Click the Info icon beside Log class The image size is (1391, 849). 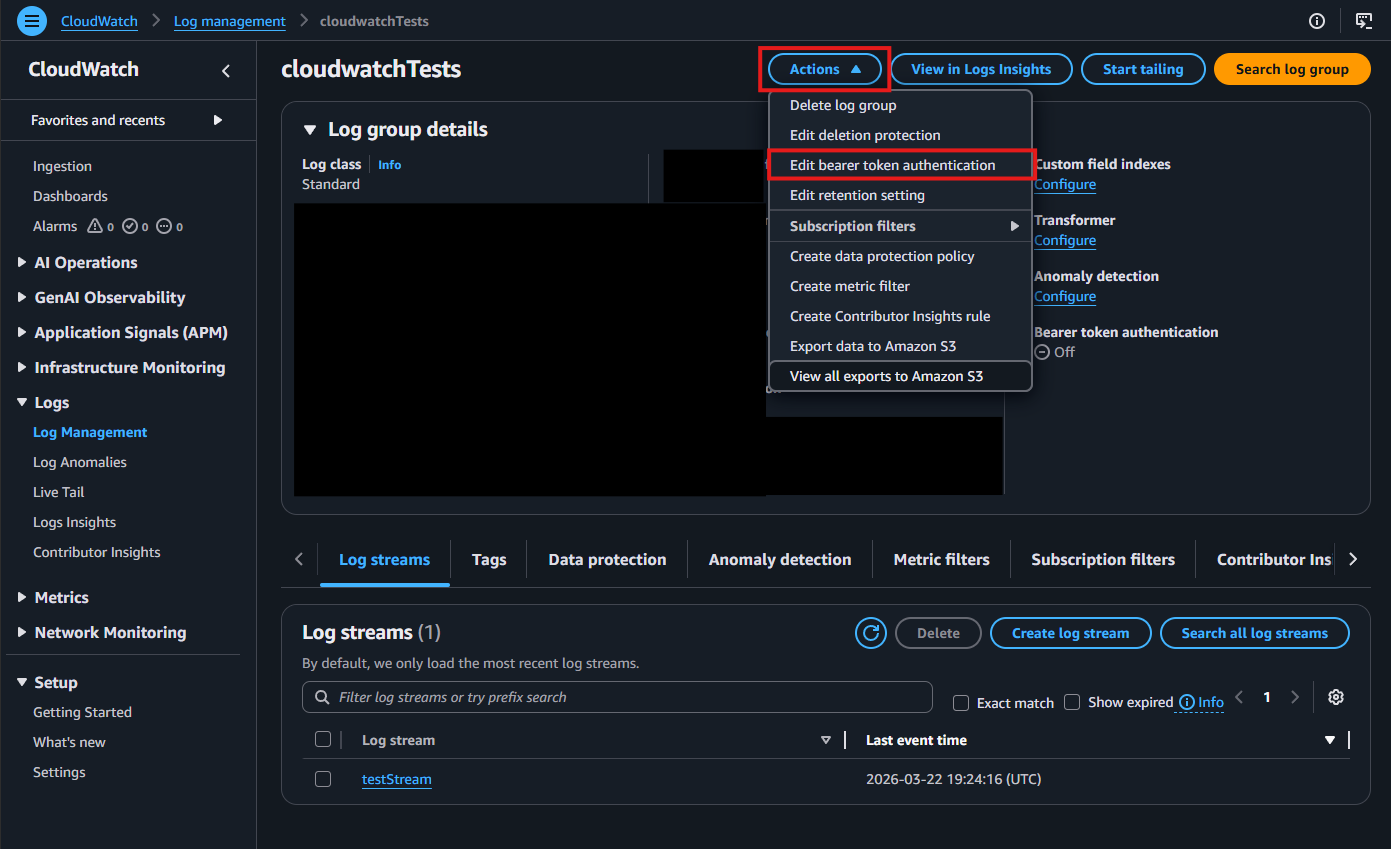(389, 164)
